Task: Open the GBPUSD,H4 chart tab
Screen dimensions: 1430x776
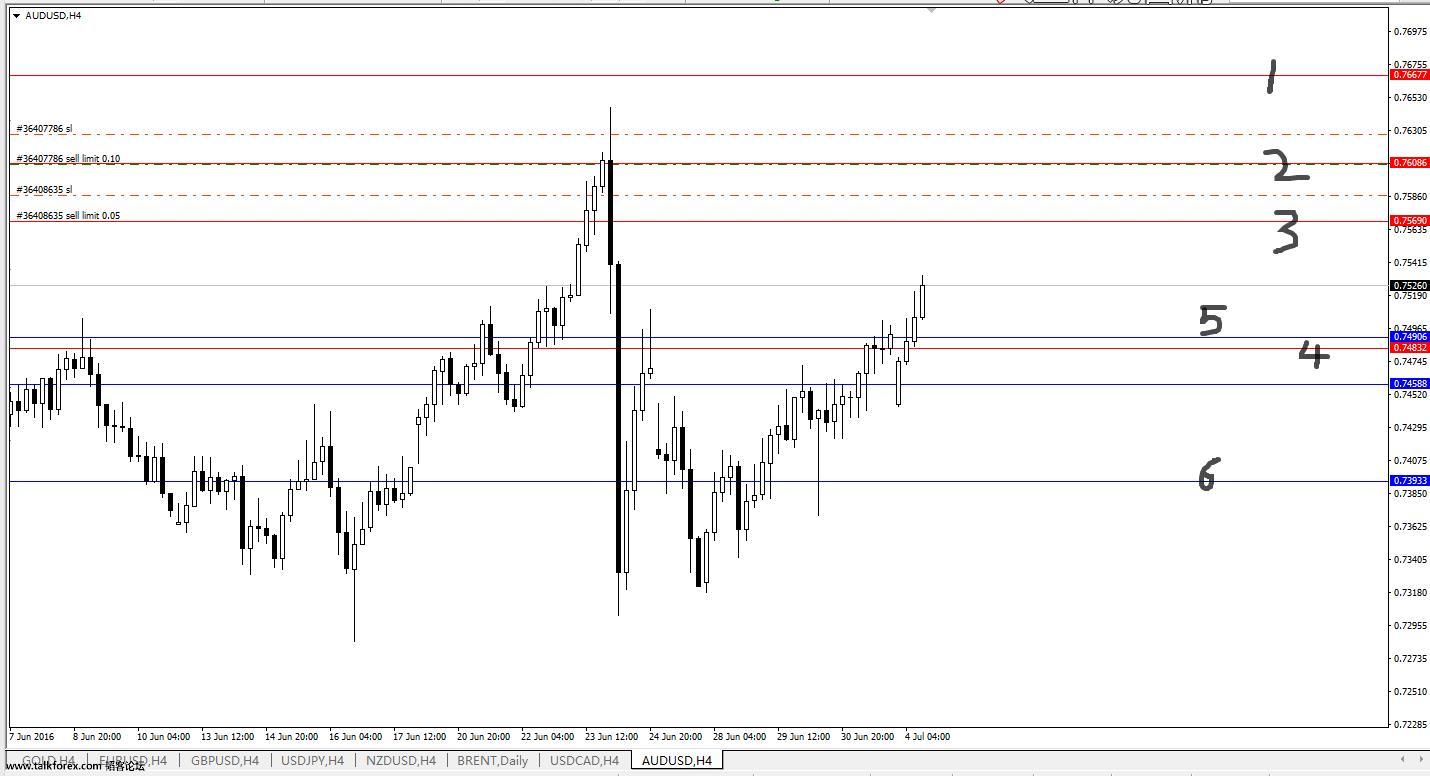Action: 225,761
